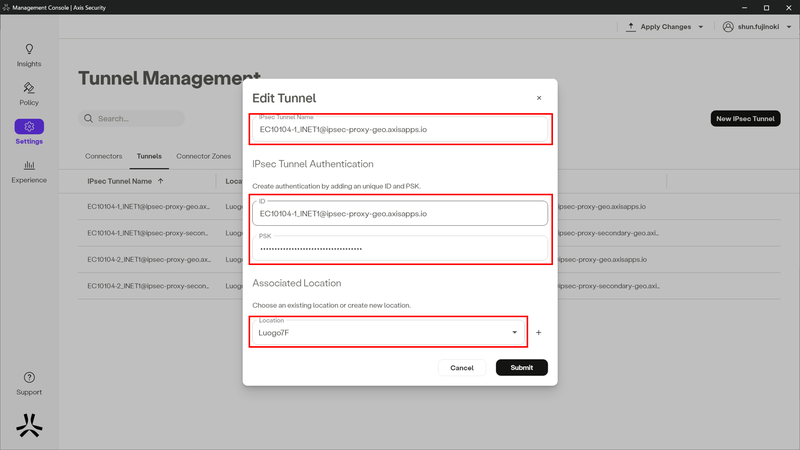Click the Tunnel Management page heading
This screenshot has width=800, height=450.
169,78
